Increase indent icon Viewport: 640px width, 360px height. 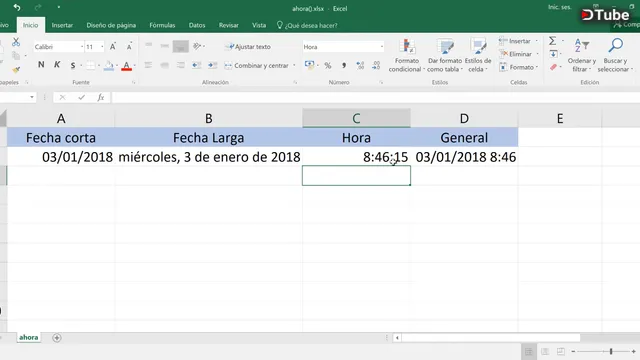[212, 65]
